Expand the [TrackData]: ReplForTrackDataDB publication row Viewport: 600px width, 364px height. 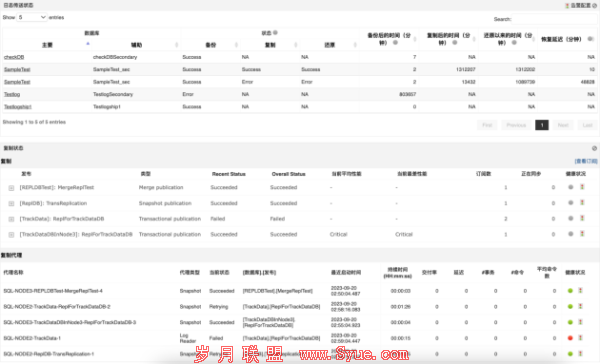click(11, 219)
